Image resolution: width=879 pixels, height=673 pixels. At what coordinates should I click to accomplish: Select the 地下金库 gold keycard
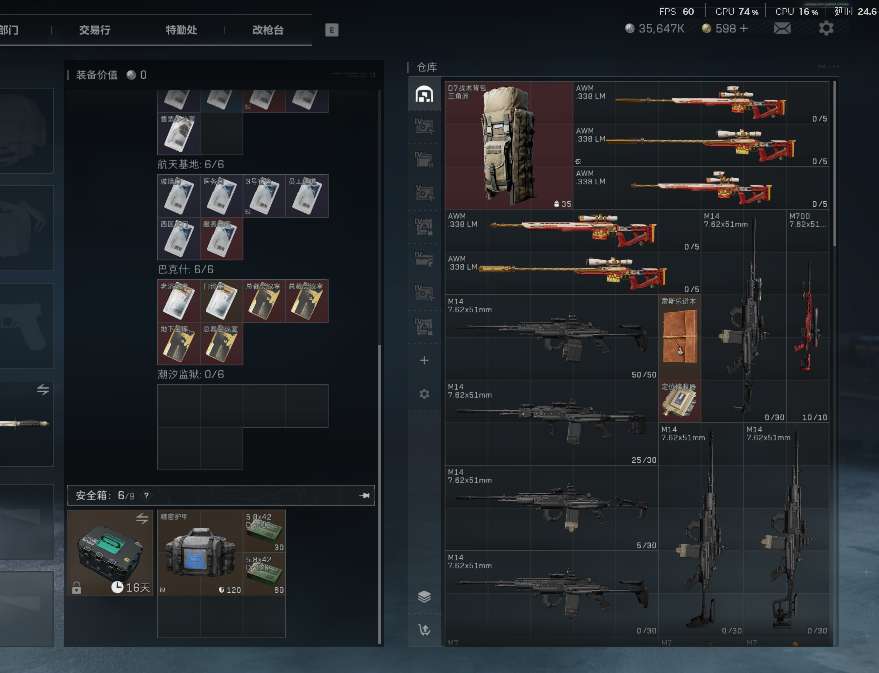179,344
